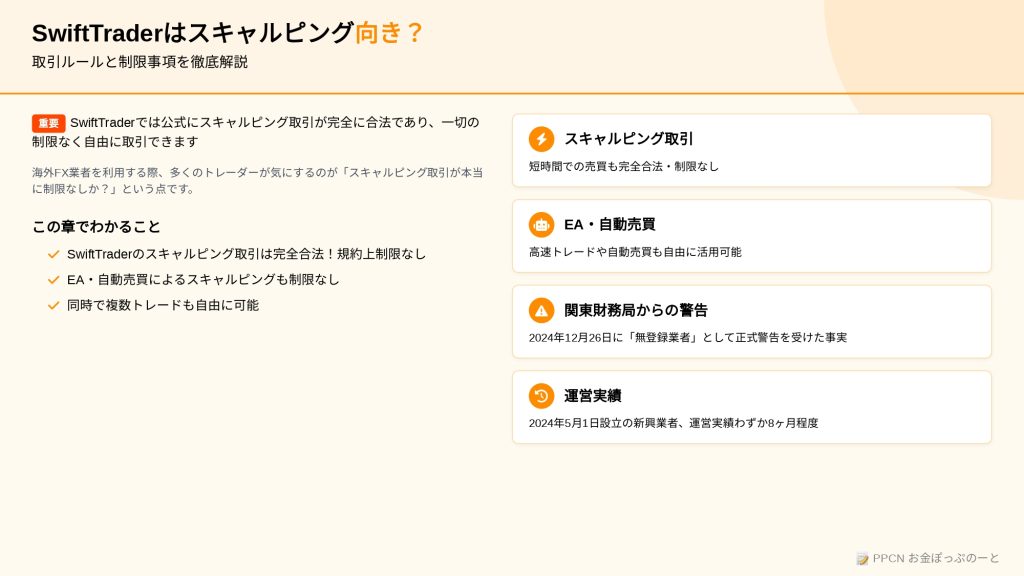Click checkmark beside 同時で複数トレード

[54, 305]
